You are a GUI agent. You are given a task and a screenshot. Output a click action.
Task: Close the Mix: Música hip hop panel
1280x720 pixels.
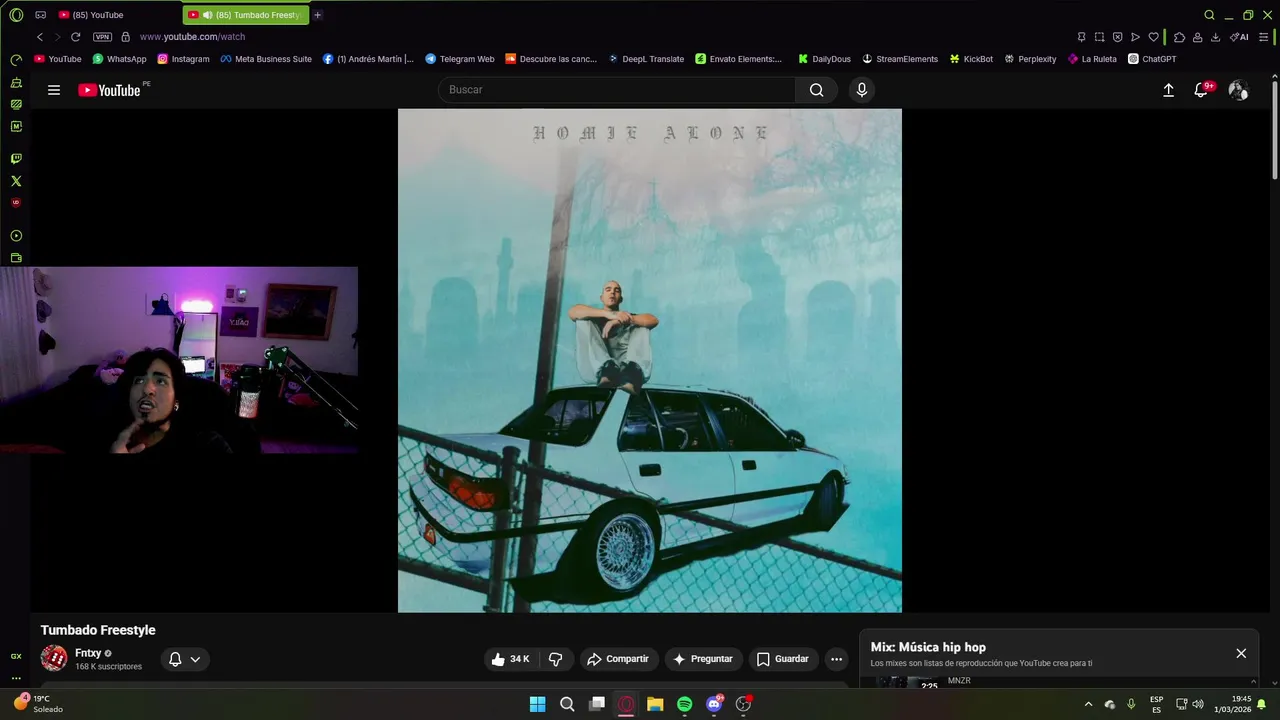pos(1241,653)
